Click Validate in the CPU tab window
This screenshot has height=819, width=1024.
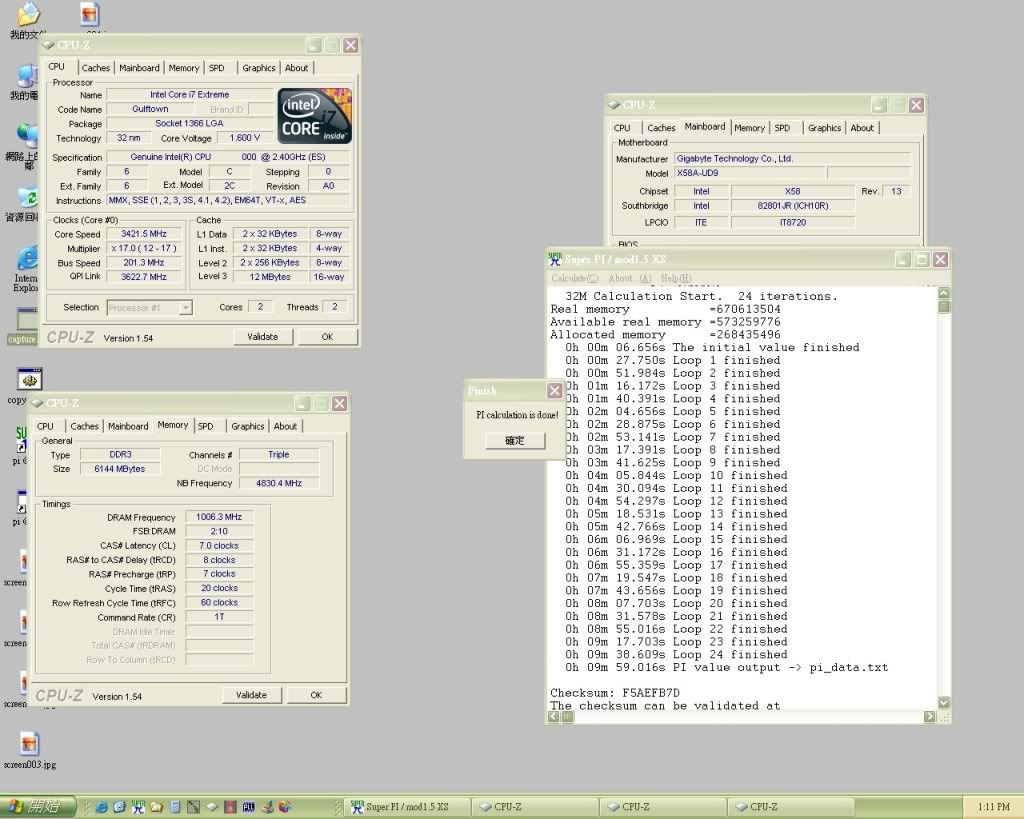pyautogui.click(x=263, y=337)
